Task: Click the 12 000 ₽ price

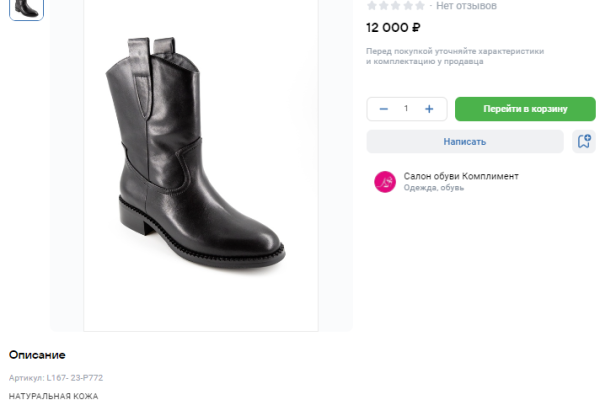Action: [x=393, y=28]
